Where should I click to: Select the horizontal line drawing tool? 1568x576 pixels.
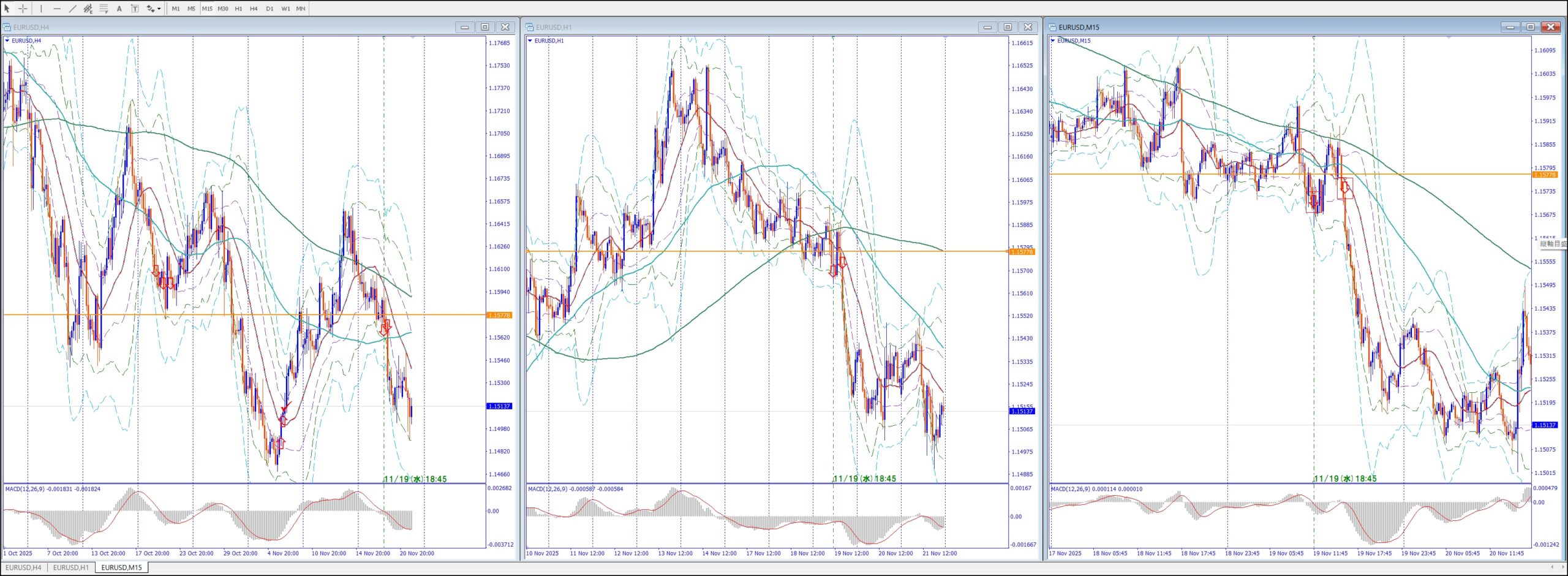click(x=57, y=9)
